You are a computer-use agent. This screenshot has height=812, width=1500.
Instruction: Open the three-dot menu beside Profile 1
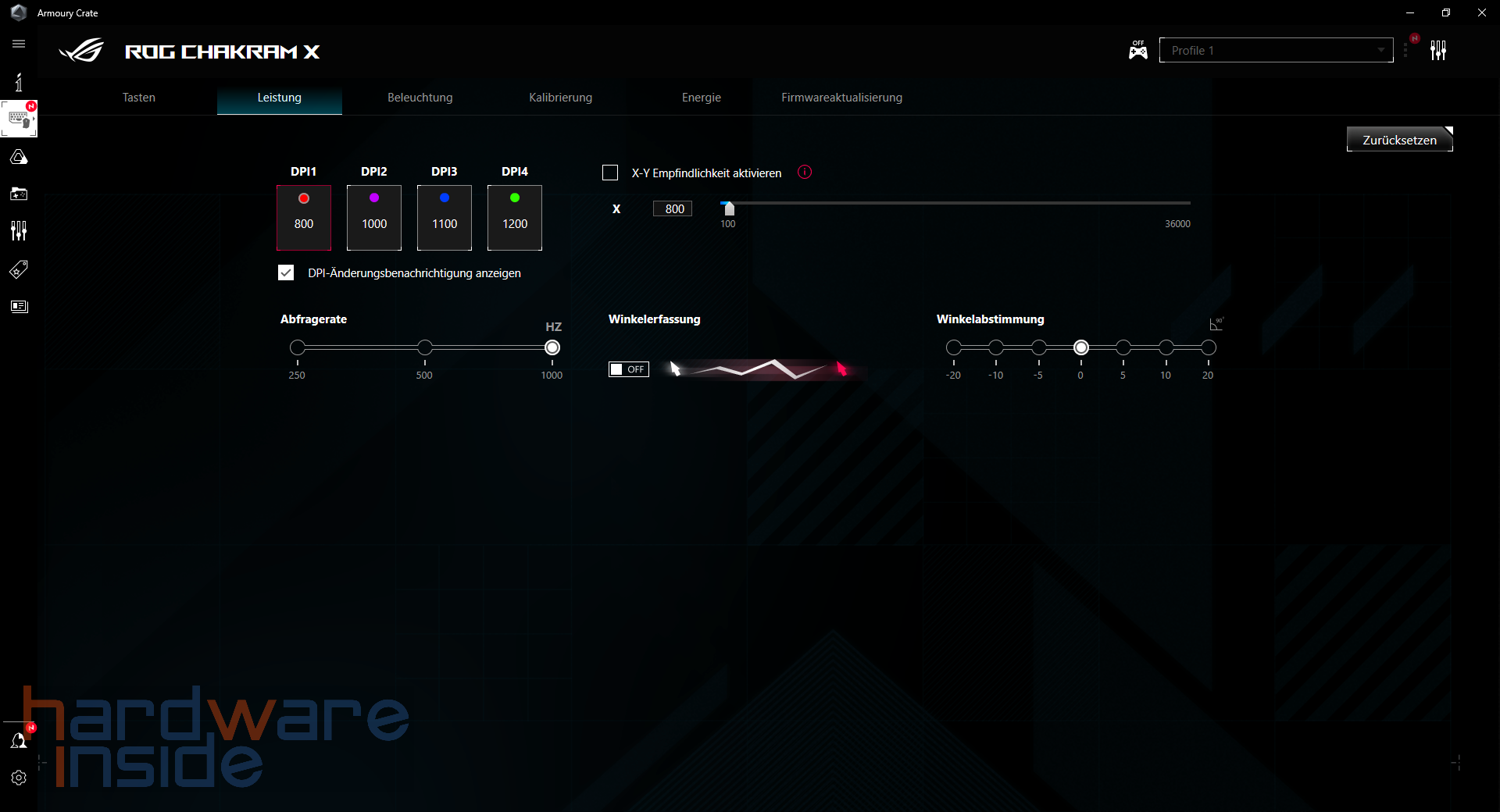[x=1406, y=50]
